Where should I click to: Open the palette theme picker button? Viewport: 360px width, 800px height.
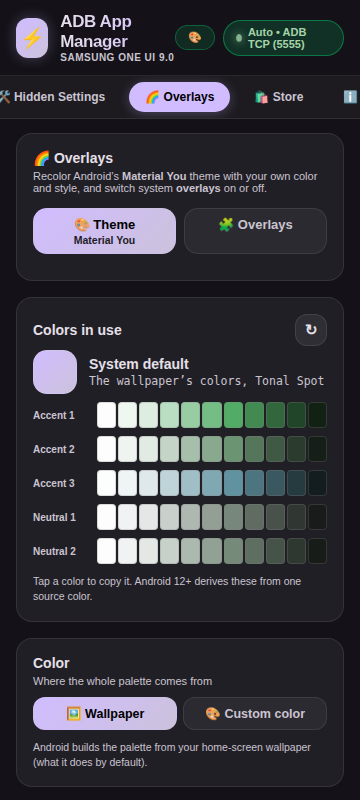point(195,38)
